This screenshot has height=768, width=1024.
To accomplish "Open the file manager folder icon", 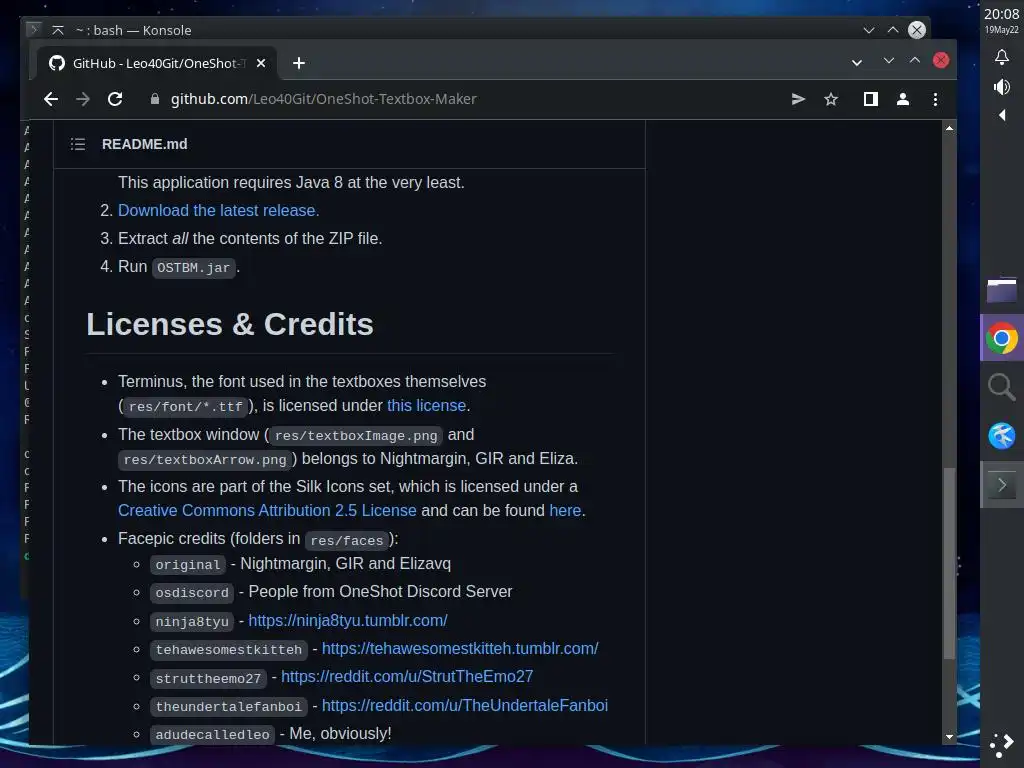I will [1002, 291].
